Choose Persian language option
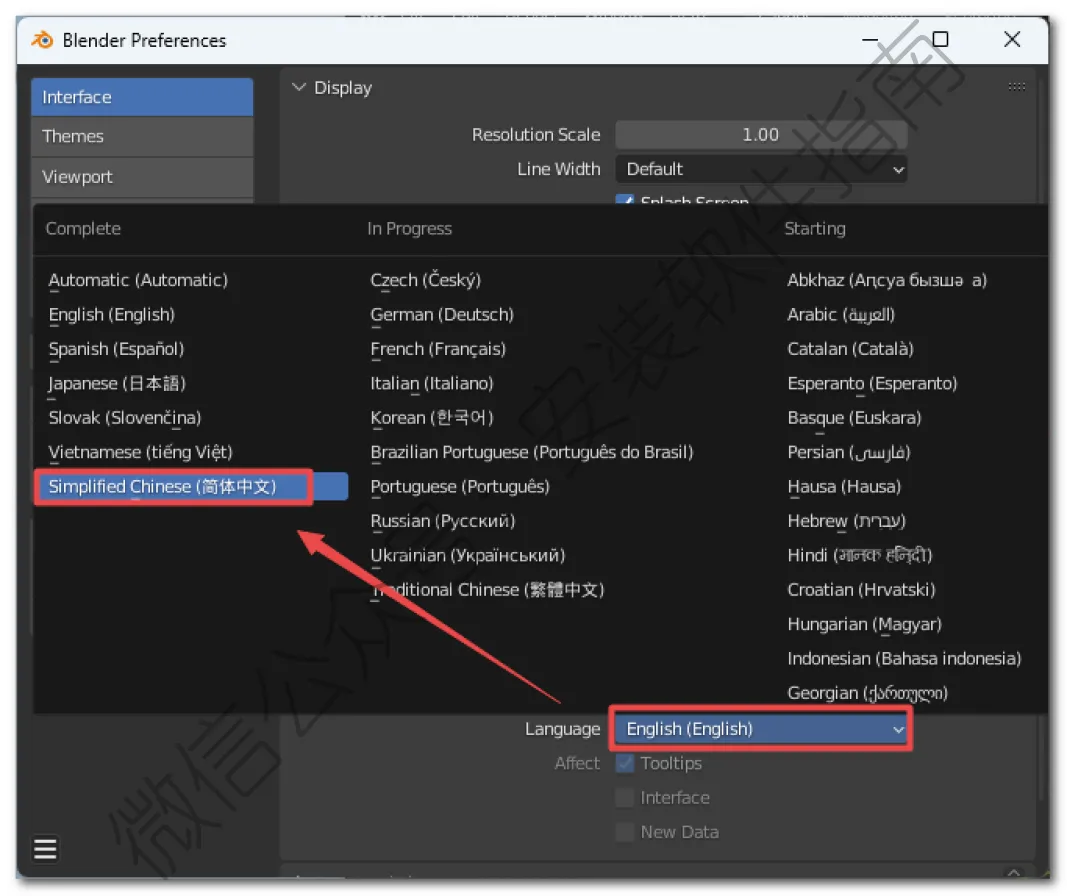1067x896 pixels. 849,452
